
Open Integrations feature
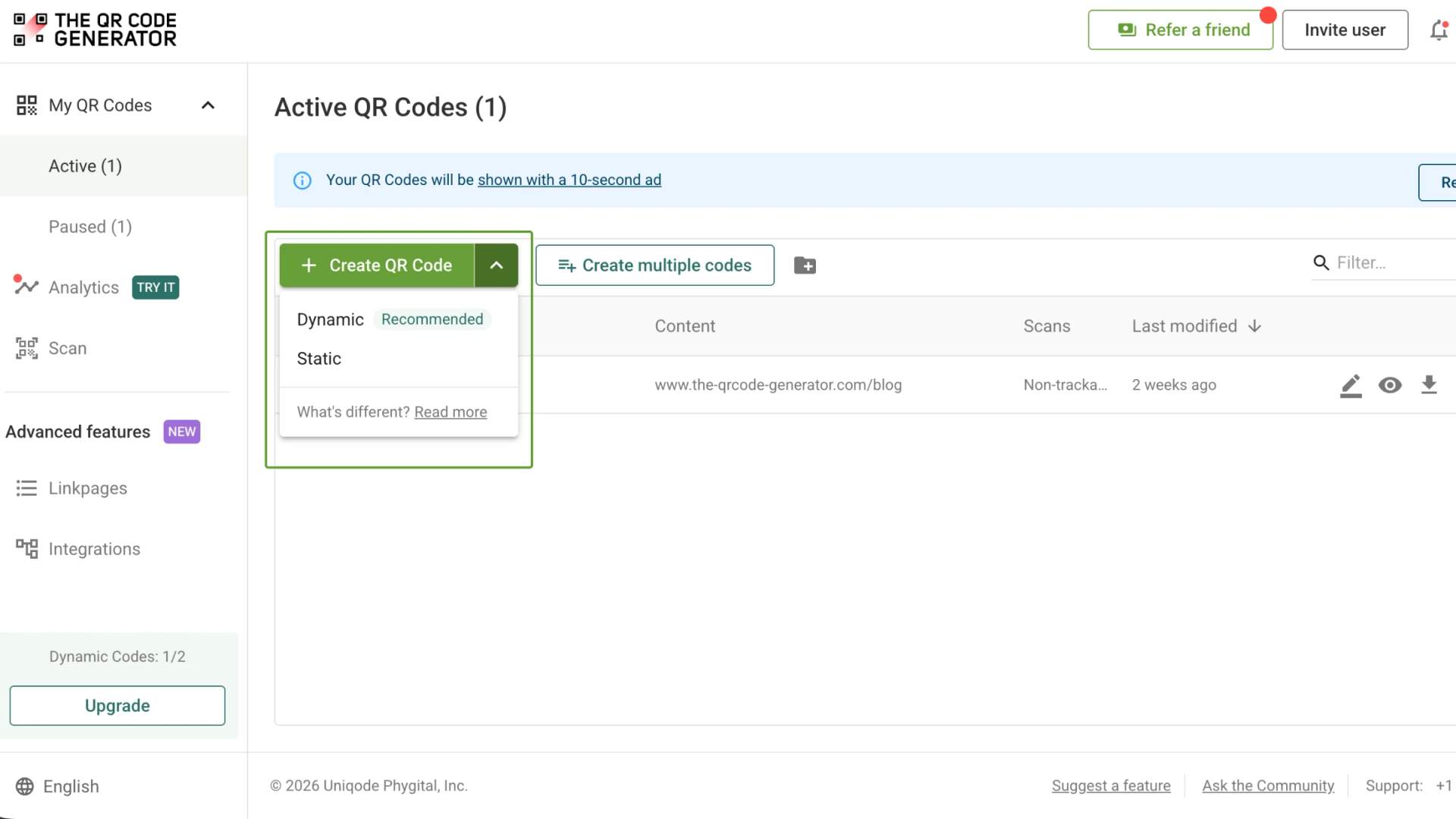coord(95,549)
